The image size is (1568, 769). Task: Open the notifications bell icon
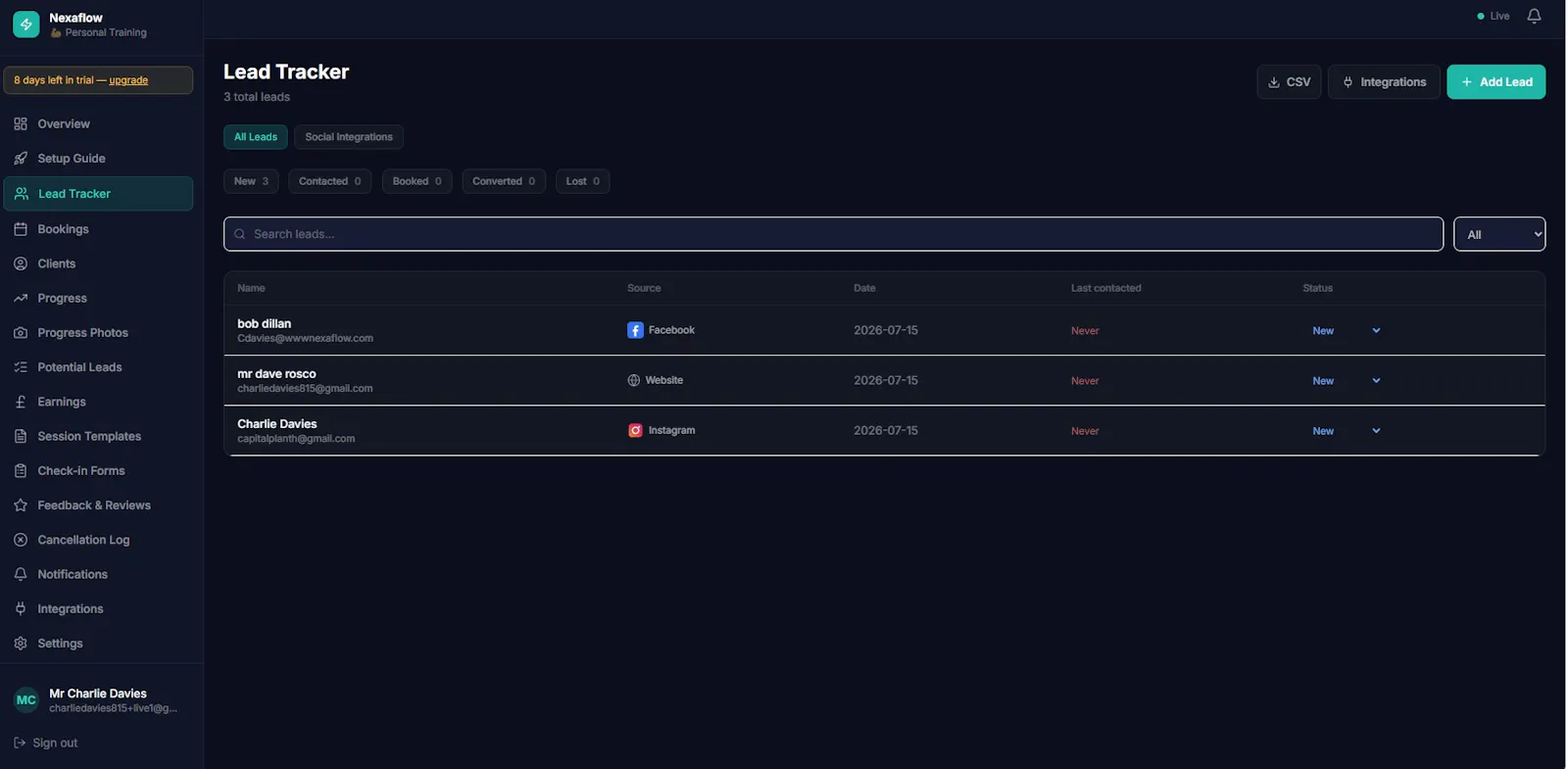tap(1534, 16)
